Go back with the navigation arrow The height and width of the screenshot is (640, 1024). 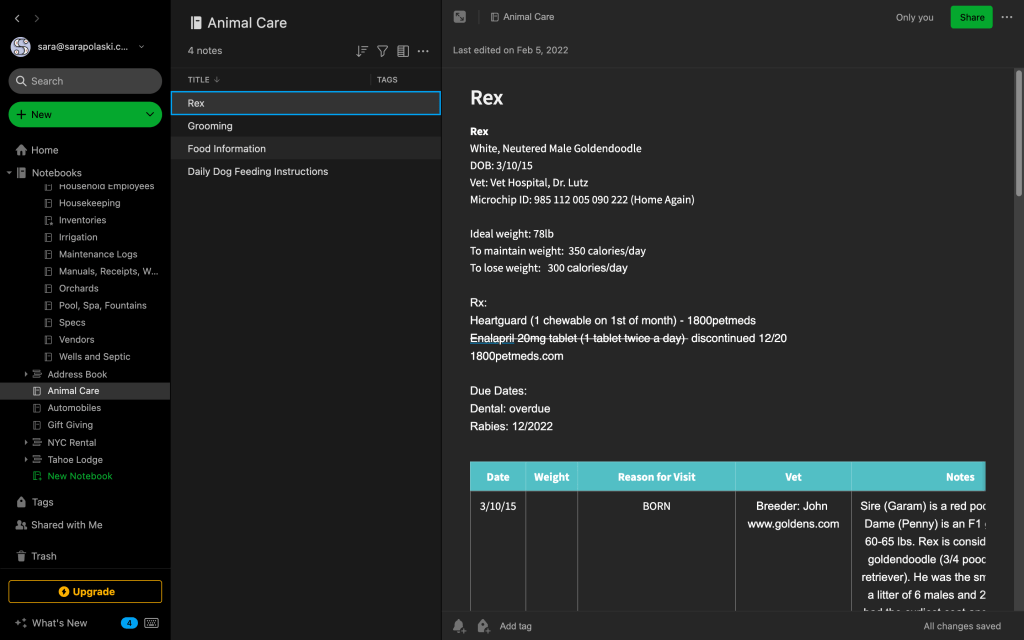coord(17,19)
